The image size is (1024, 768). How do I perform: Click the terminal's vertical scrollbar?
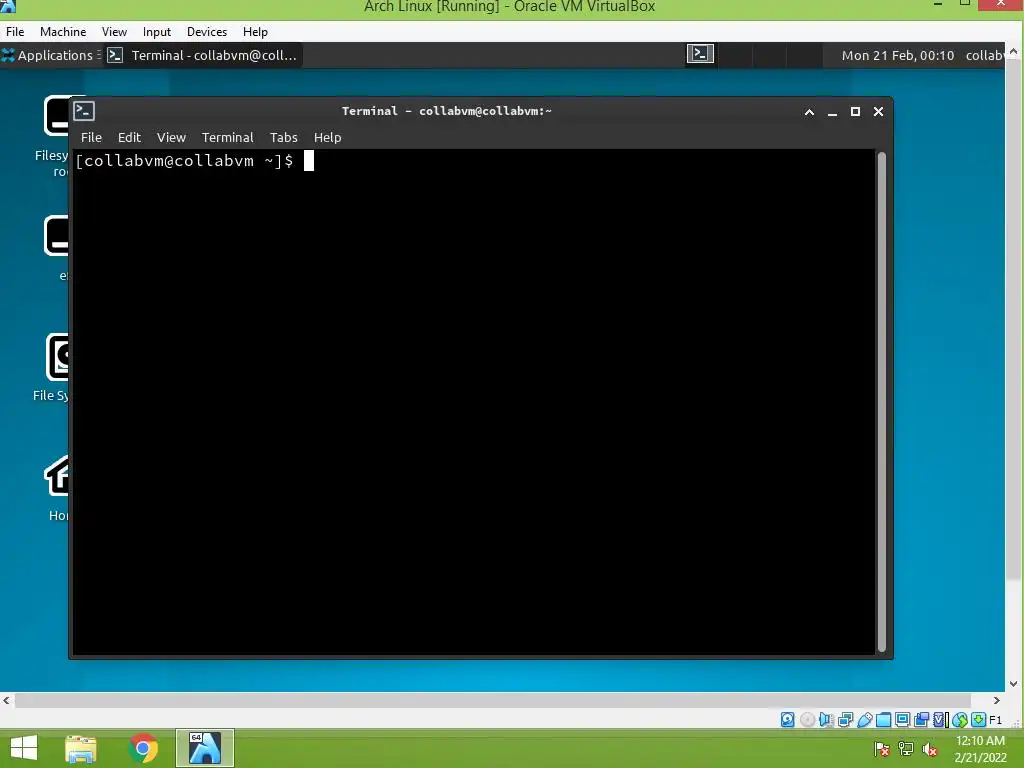(x=882, y=402)
